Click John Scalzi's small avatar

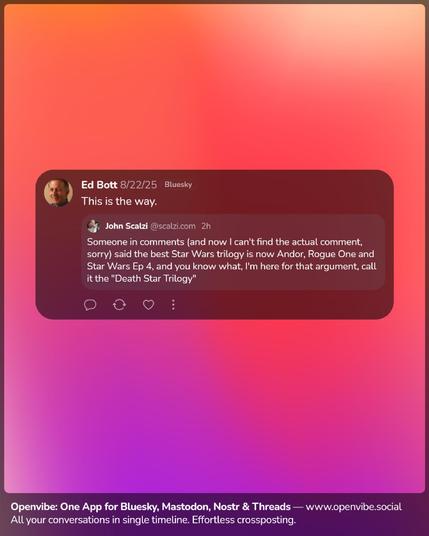click(93, 226)
